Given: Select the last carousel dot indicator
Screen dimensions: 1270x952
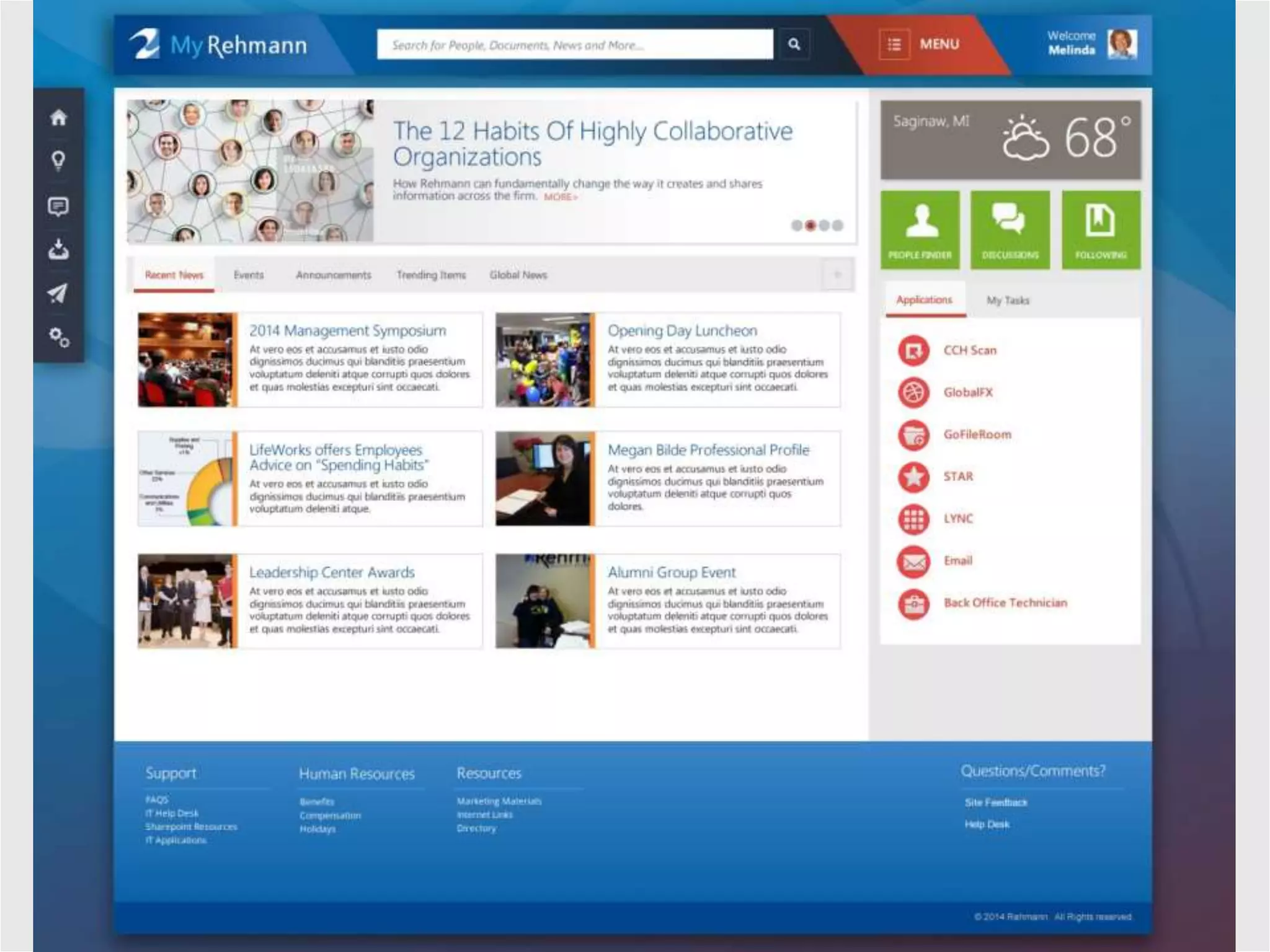Looking at the screenshot, I should [838, 226].
